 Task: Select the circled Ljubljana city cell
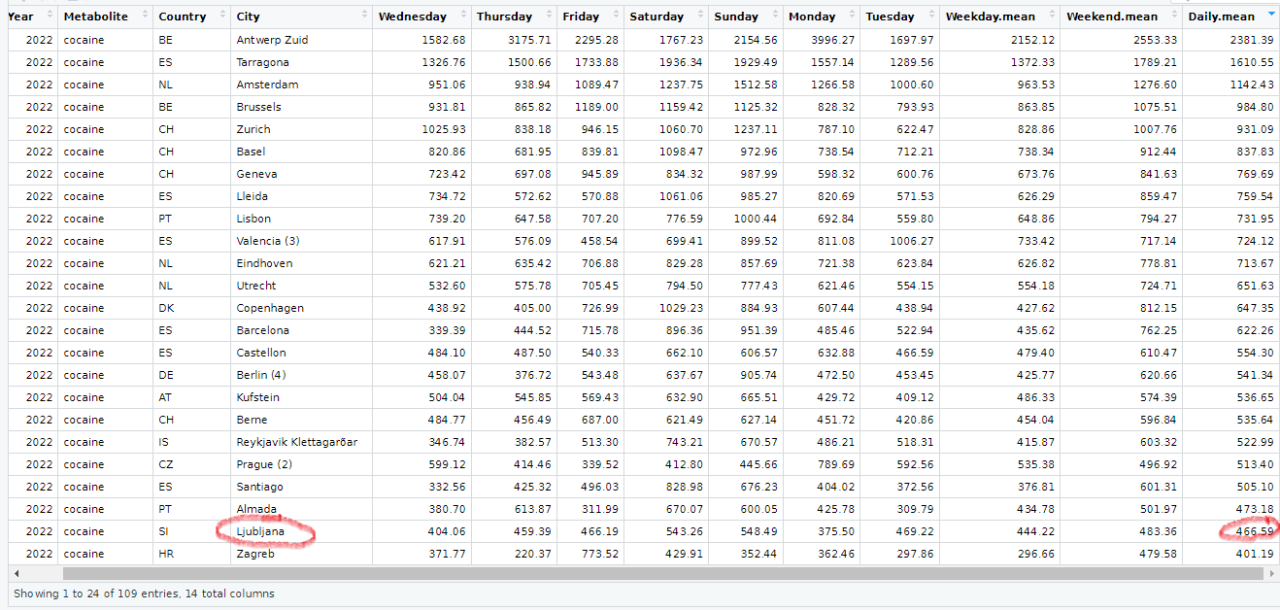click(261, 532)
